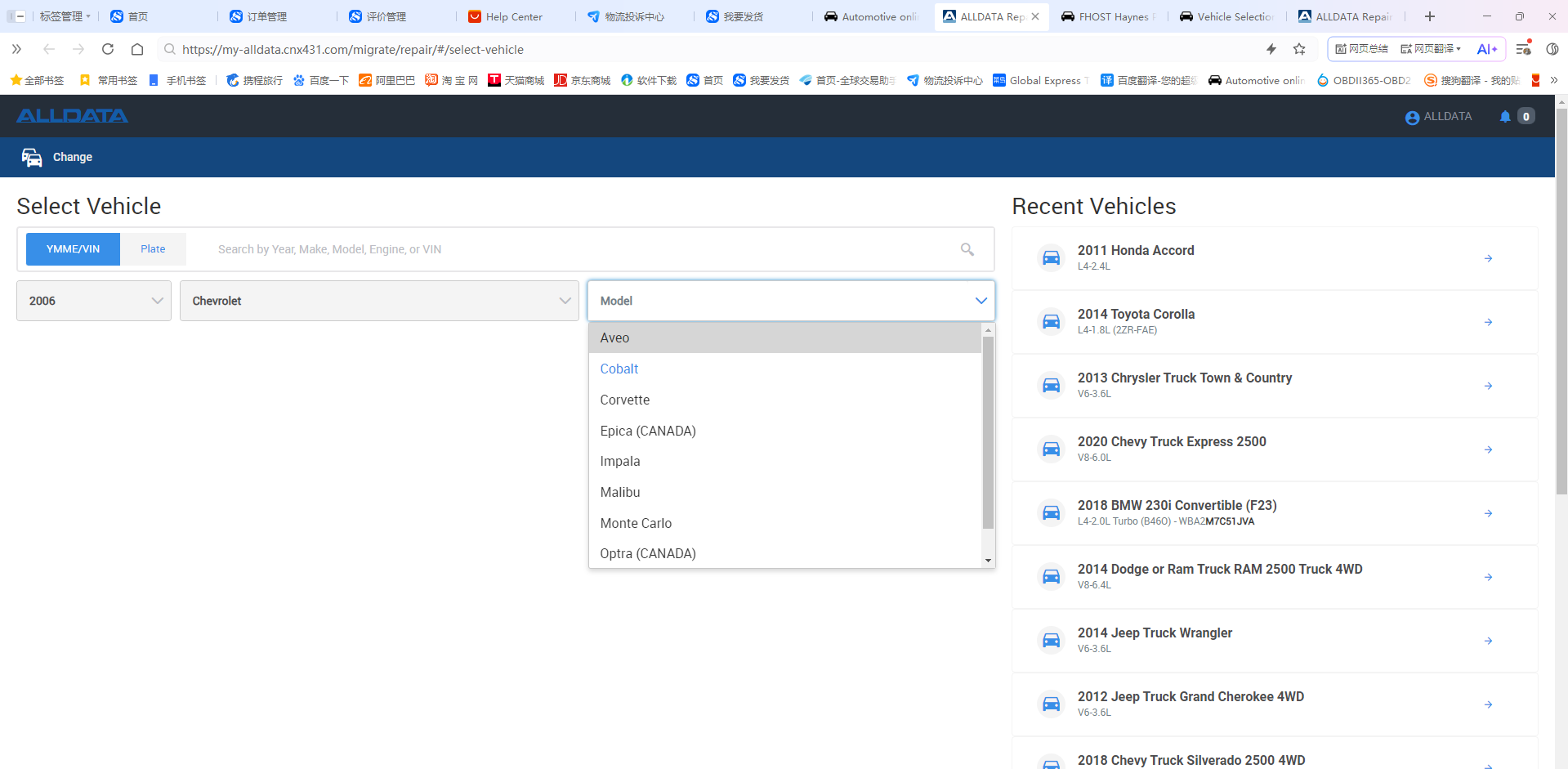This screenshot has height=769, width=1568.
Task: Expand the sidebar with double-chevron icon
Action: coord(16,49)
